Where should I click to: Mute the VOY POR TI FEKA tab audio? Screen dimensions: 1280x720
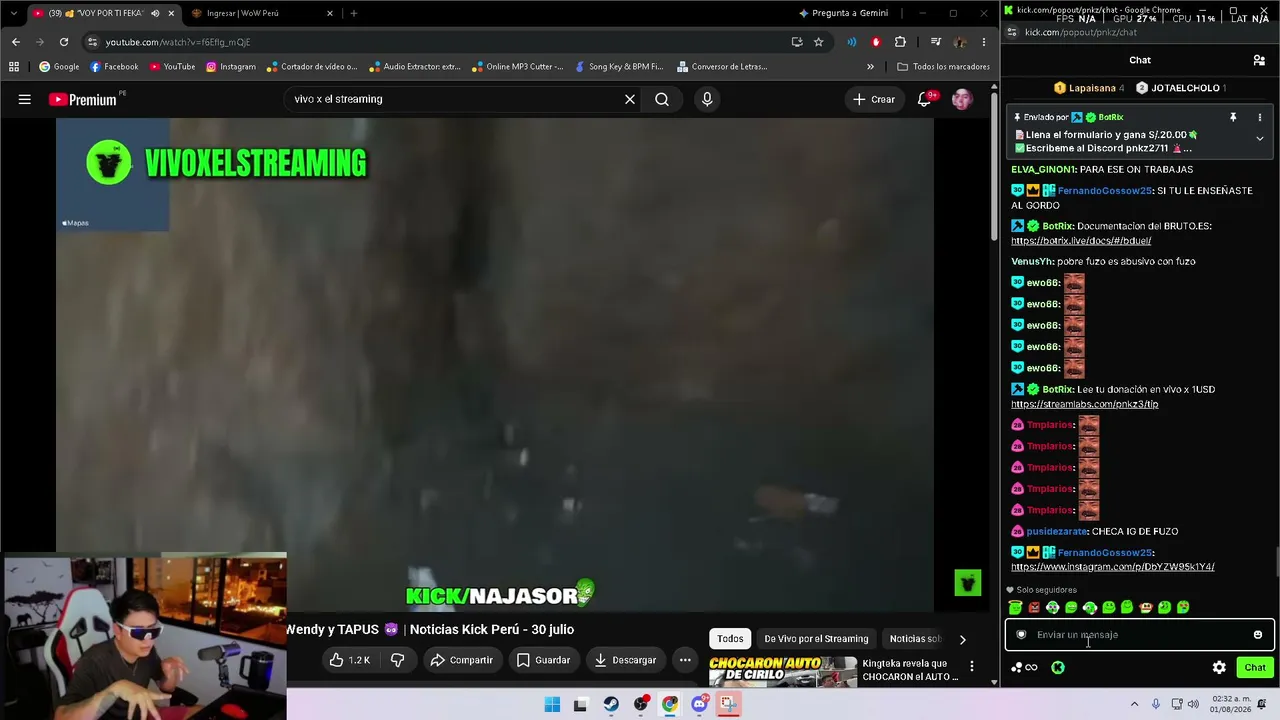click(155, 13)
